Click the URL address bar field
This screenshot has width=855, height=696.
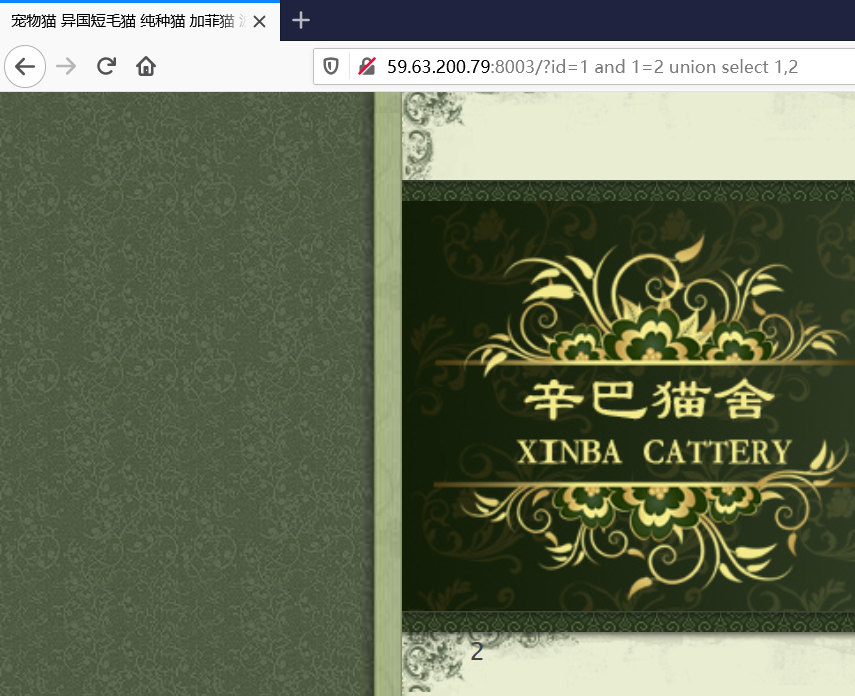[585, 67]
